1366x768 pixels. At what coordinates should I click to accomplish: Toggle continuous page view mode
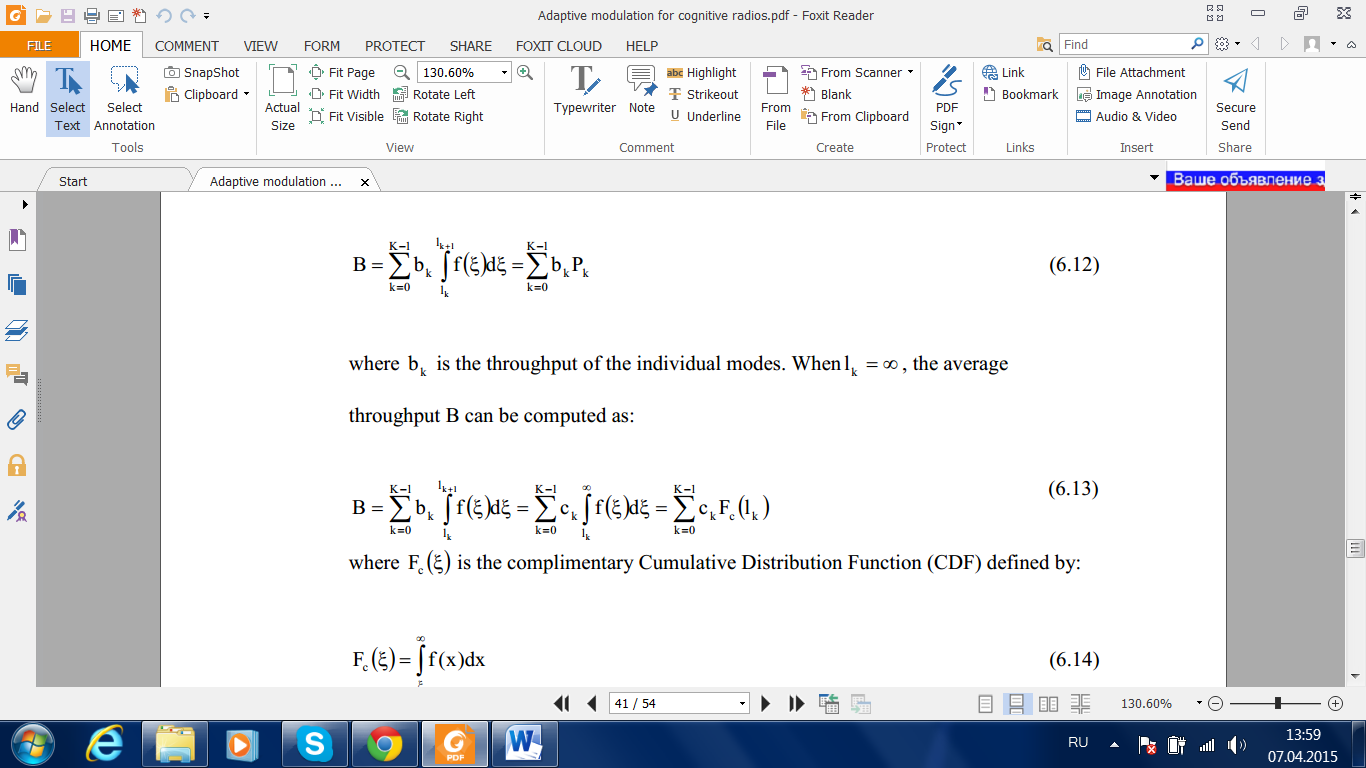[1016, 704]
